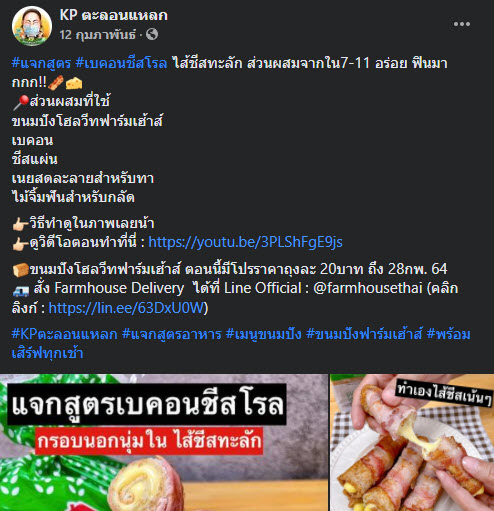Open the stretchy cheese roll photo

click(x=412, y=442)
